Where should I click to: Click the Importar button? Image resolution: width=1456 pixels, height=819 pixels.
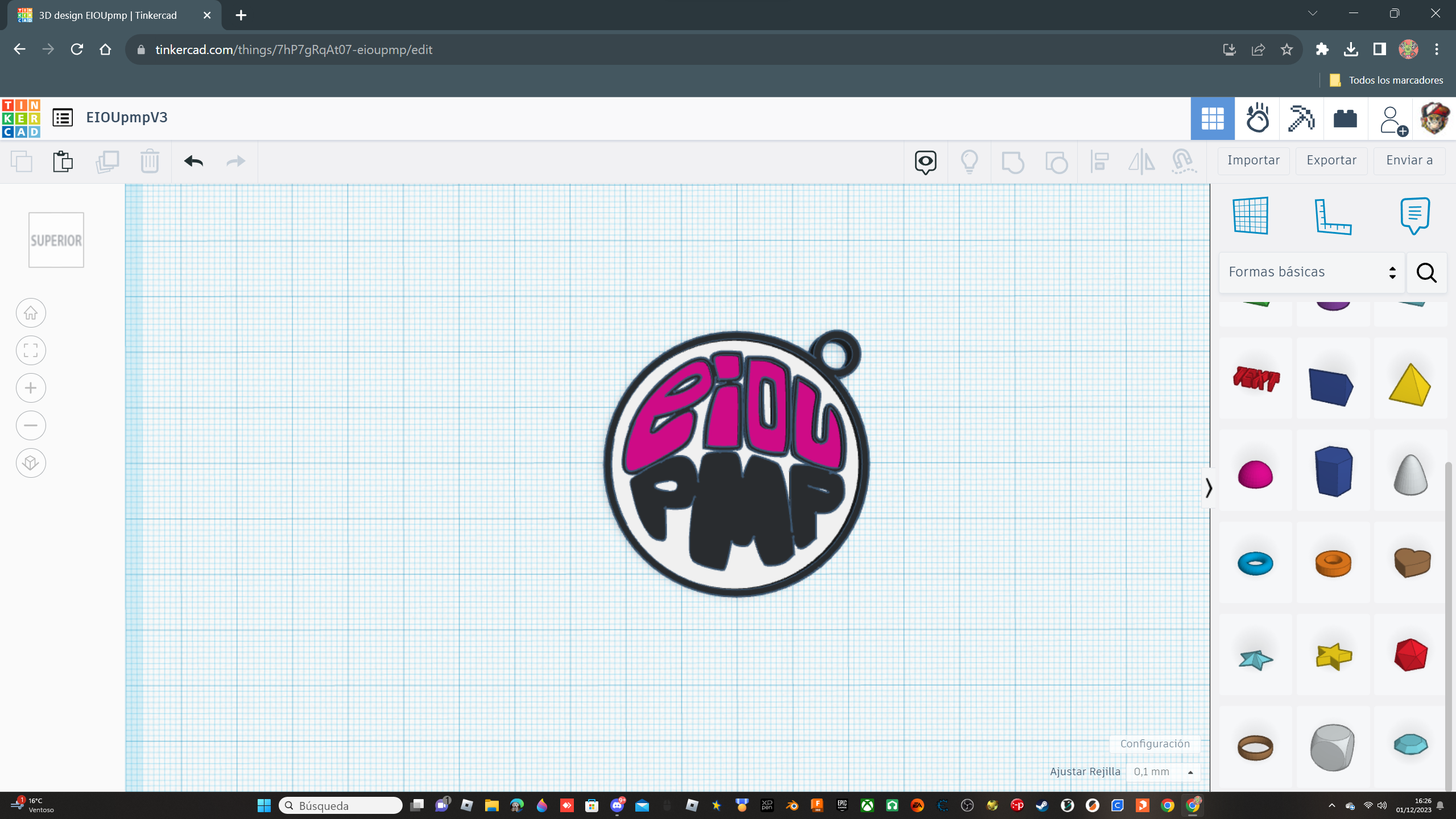1254,161
